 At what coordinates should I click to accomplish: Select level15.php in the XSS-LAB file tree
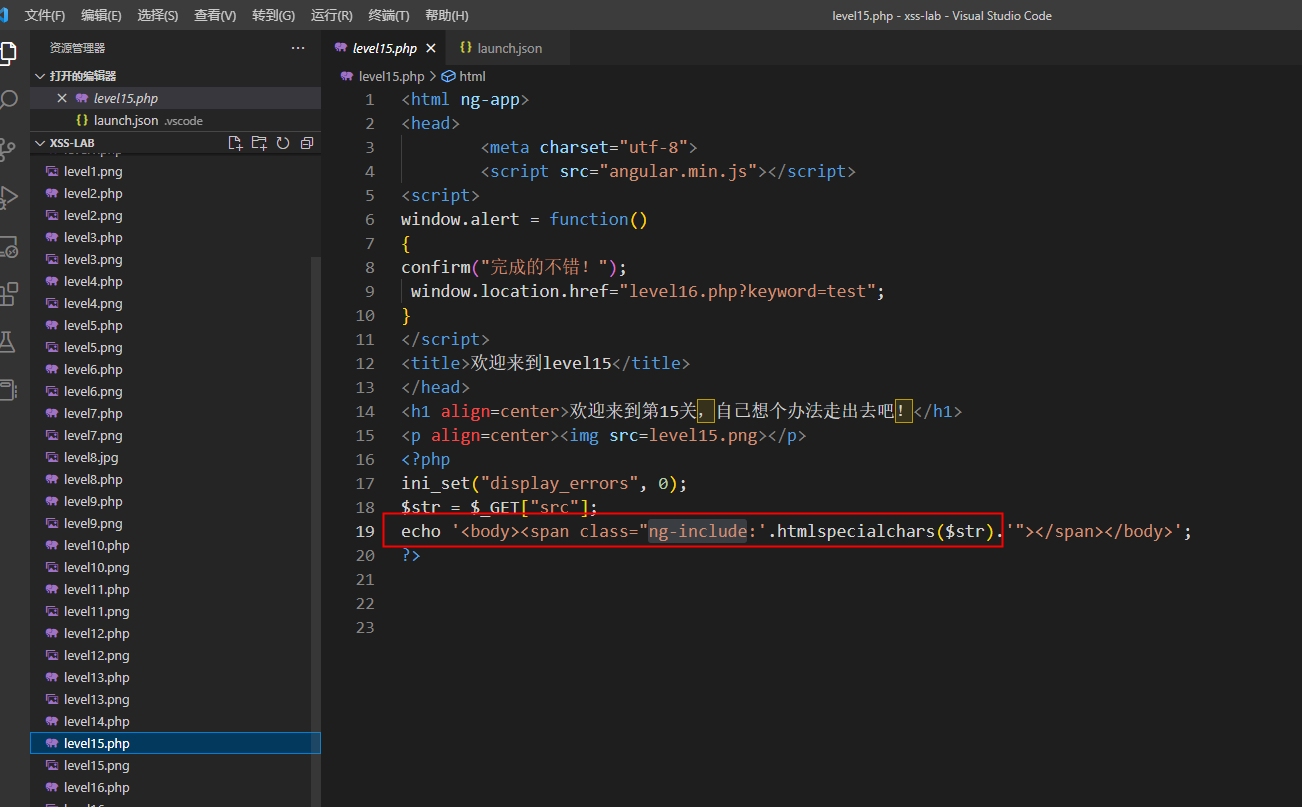(175, 743)
